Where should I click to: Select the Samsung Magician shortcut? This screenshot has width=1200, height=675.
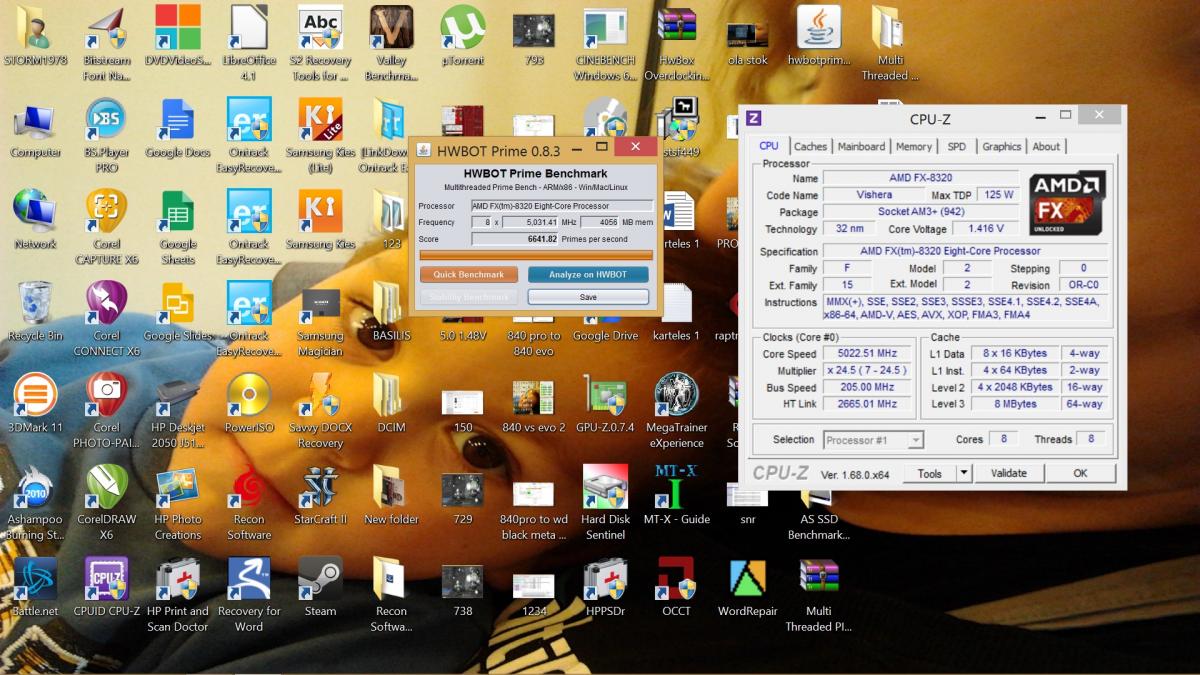click(x=320, y=319)
